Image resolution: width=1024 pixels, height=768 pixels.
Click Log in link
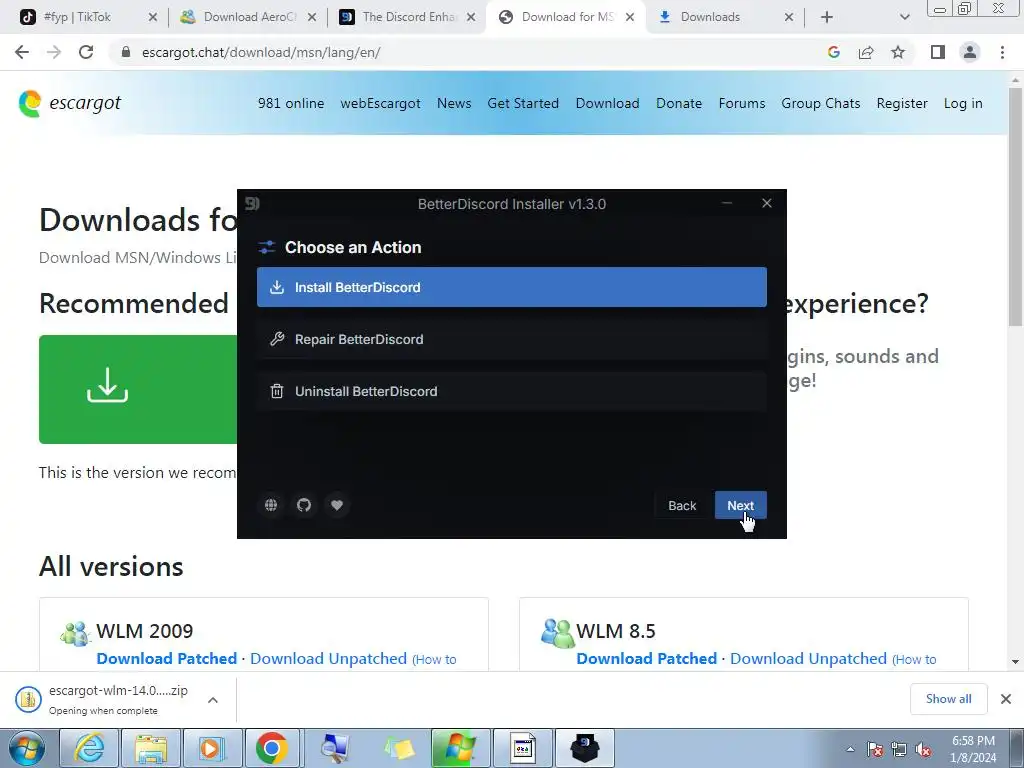tap(963, 103)
